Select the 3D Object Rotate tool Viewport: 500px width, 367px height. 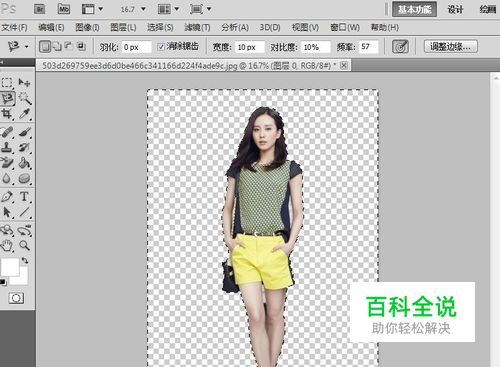(x=7, y=230)
